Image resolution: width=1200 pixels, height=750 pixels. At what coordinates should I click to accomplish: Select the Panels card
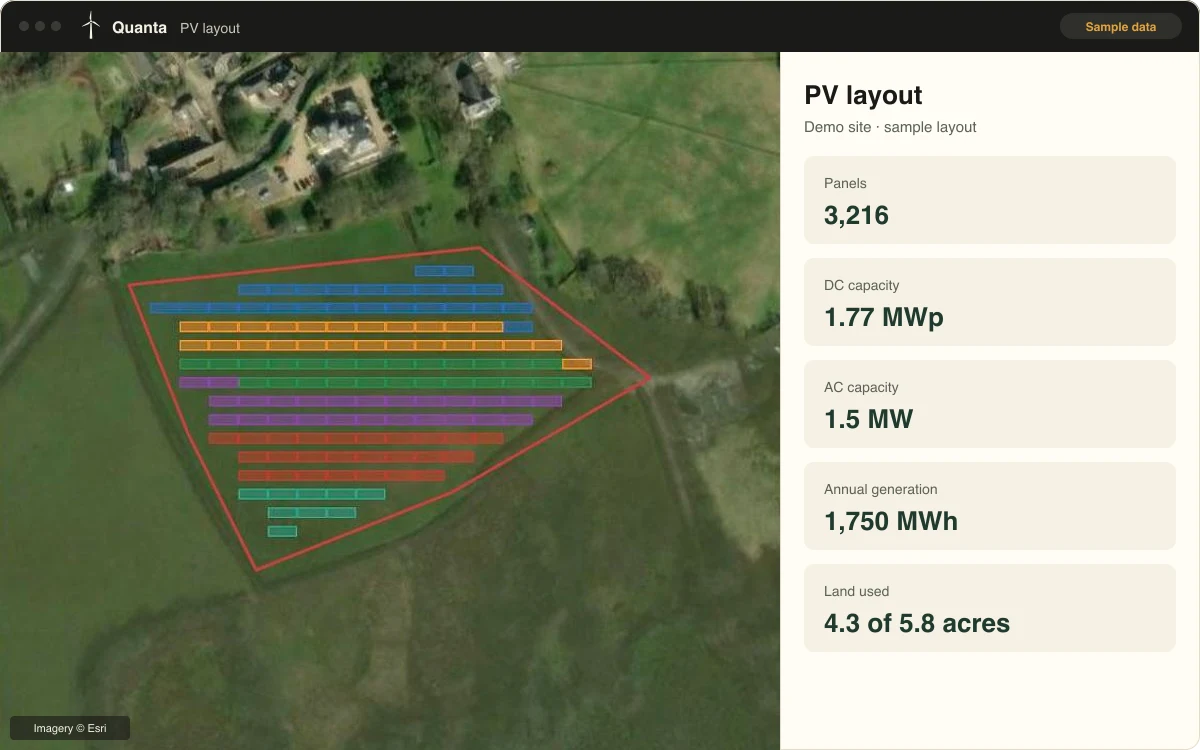pyautogui.click(x=989, y=200)
